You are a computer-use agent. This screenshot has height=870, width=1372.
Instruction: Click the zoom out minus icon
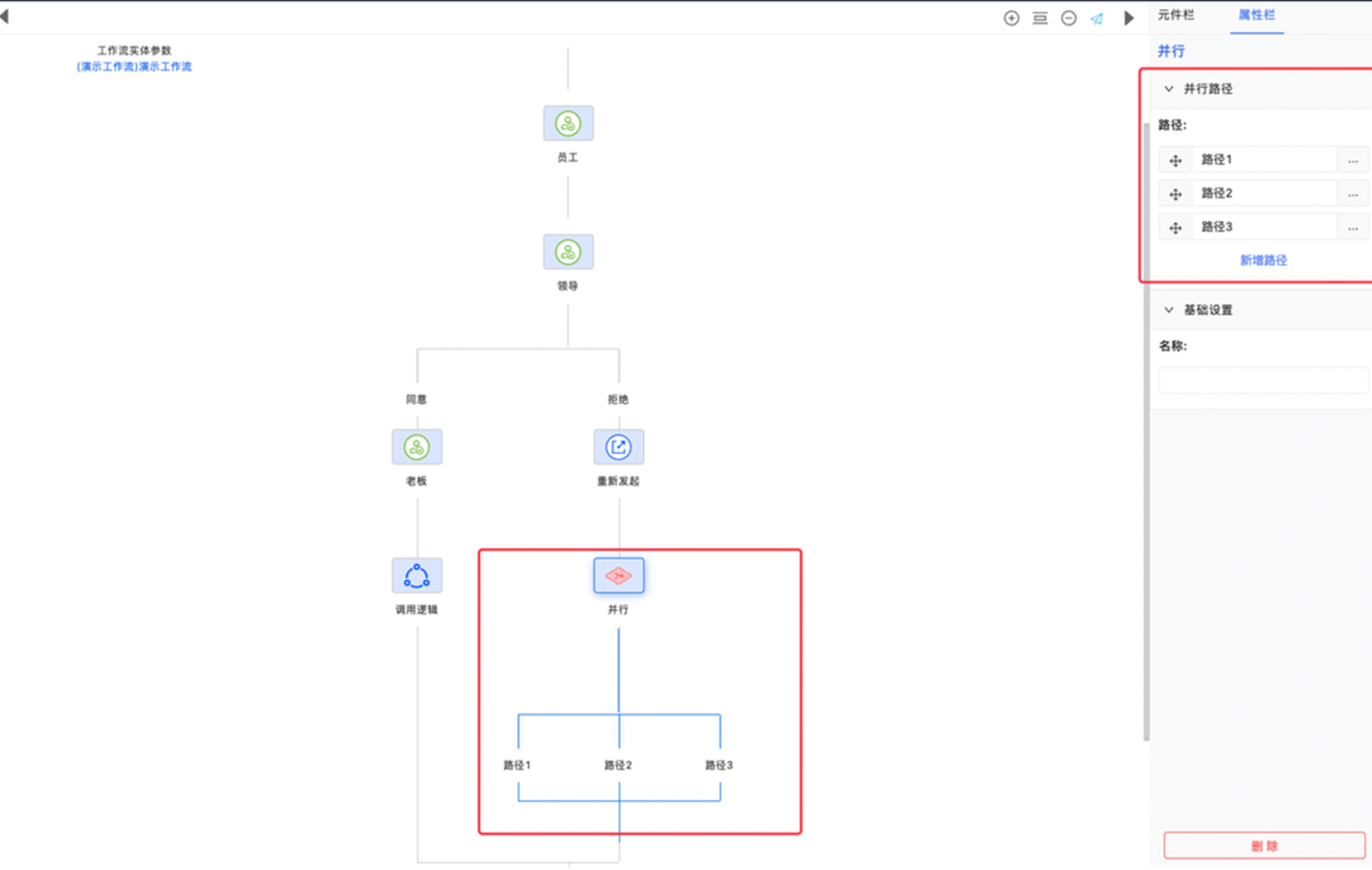1068,18
